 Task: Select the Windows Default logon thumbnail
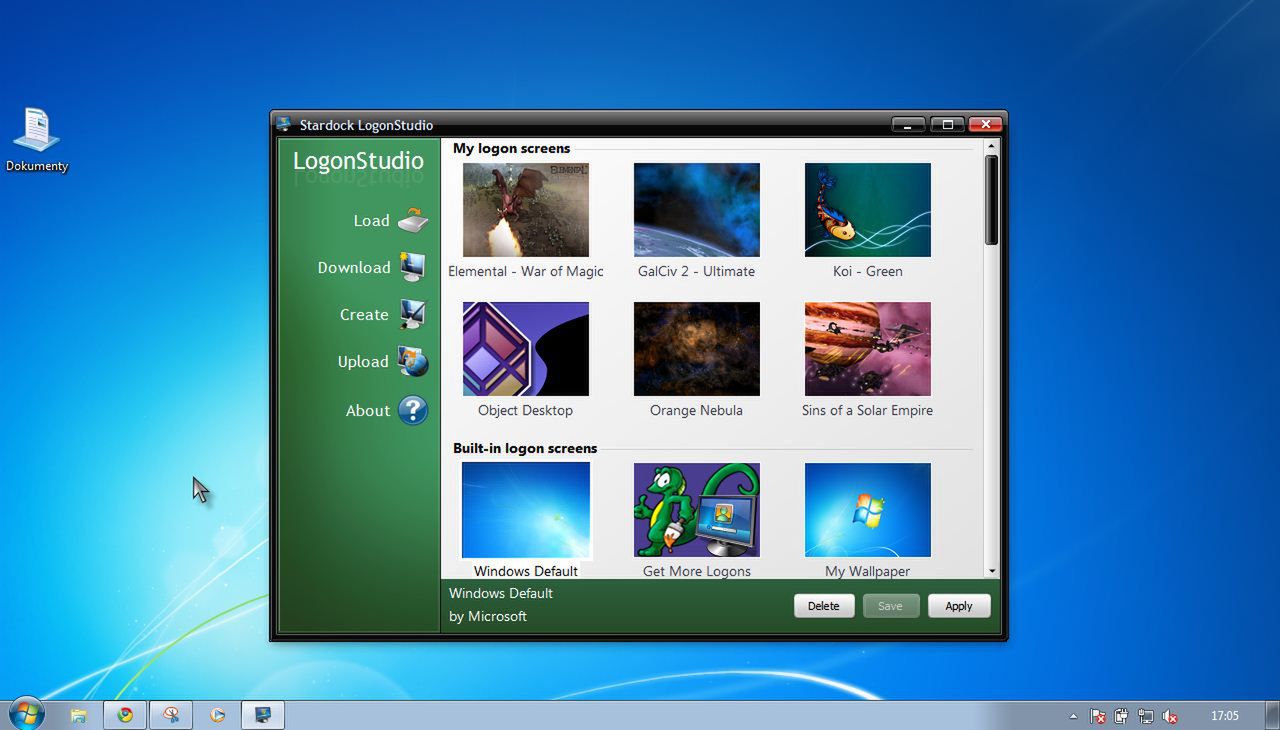tap(526, 510)
